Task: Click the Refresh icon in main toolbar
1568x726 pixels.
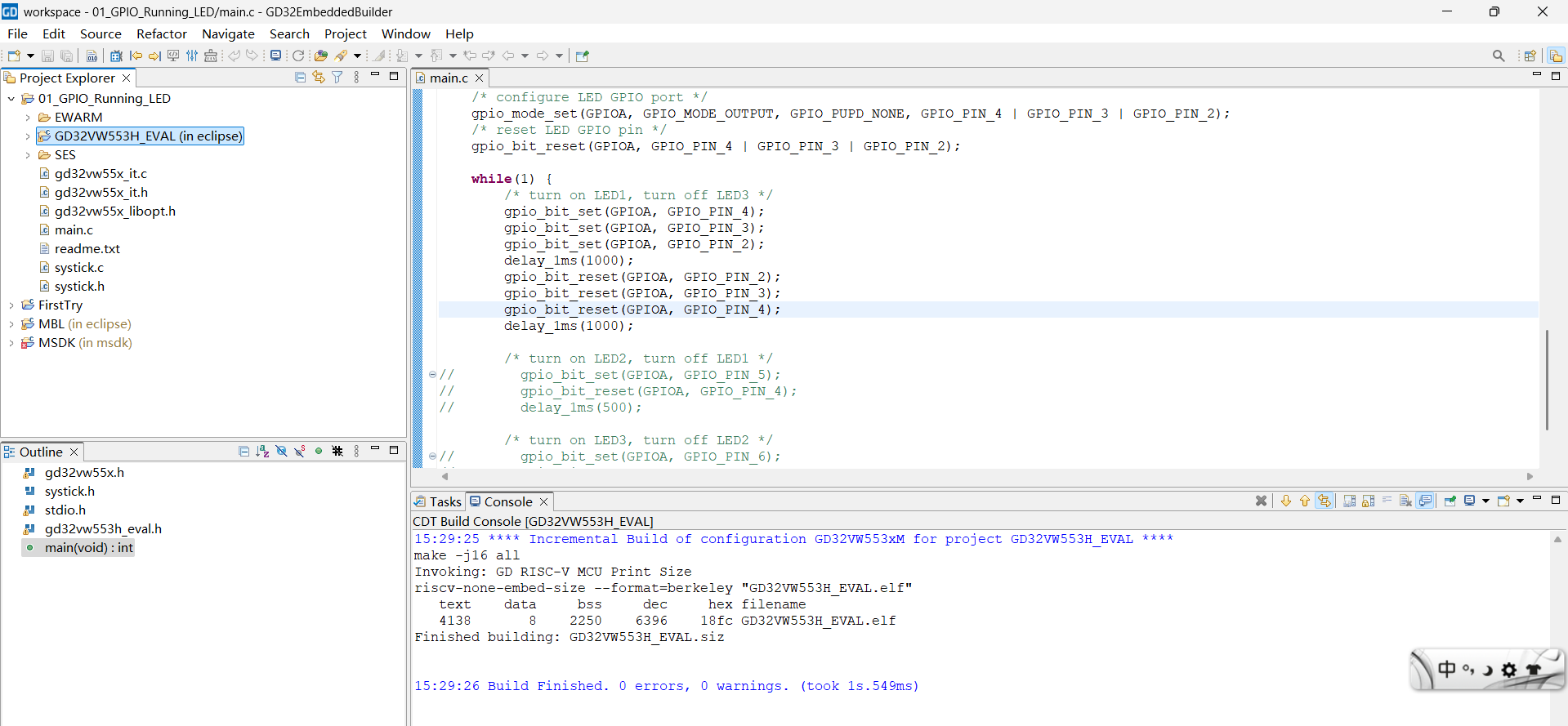Action: [x=298, y=56]
